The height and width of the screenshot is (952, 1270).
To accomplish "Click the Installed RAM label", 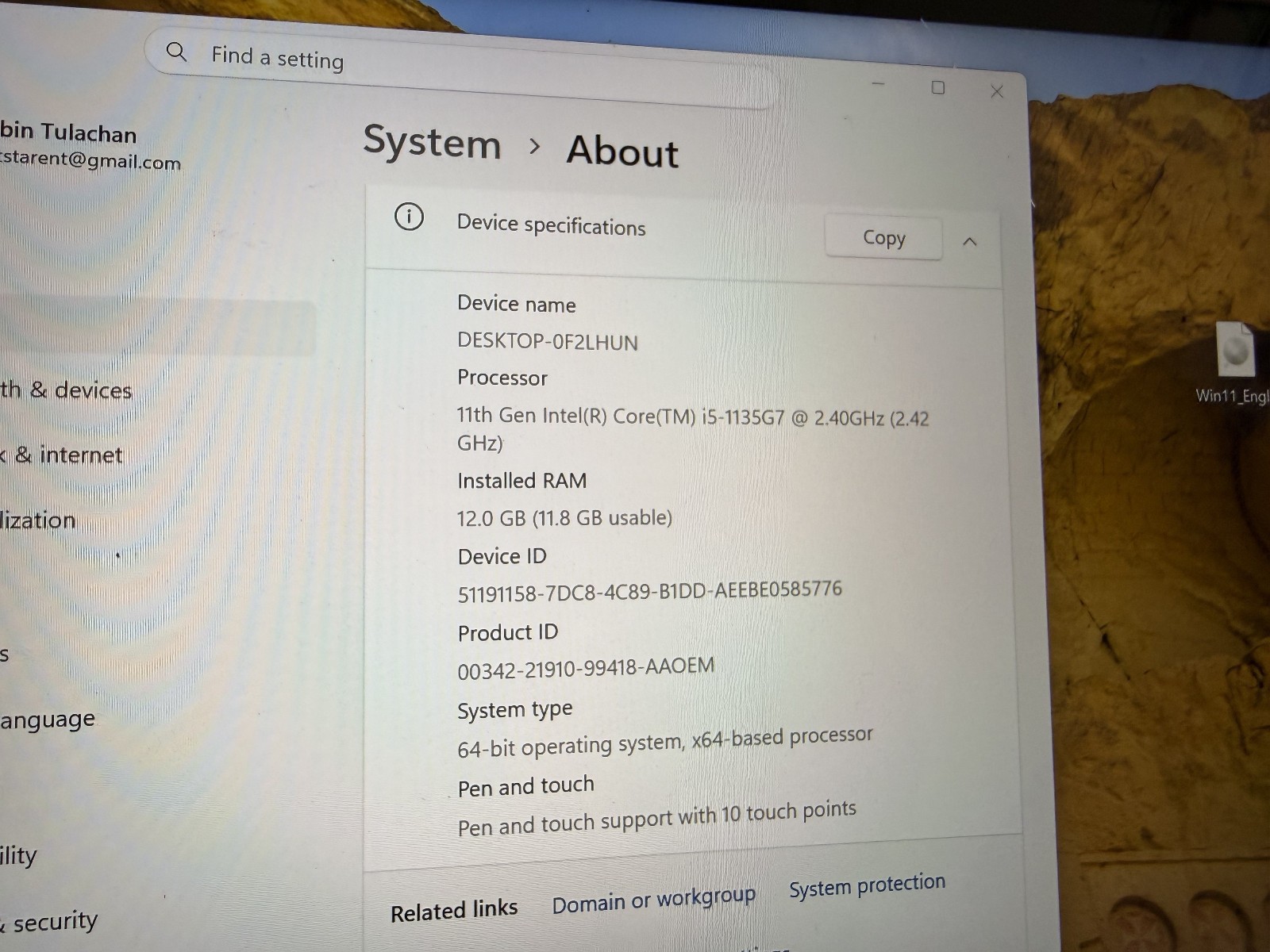I will click(522, 481).
